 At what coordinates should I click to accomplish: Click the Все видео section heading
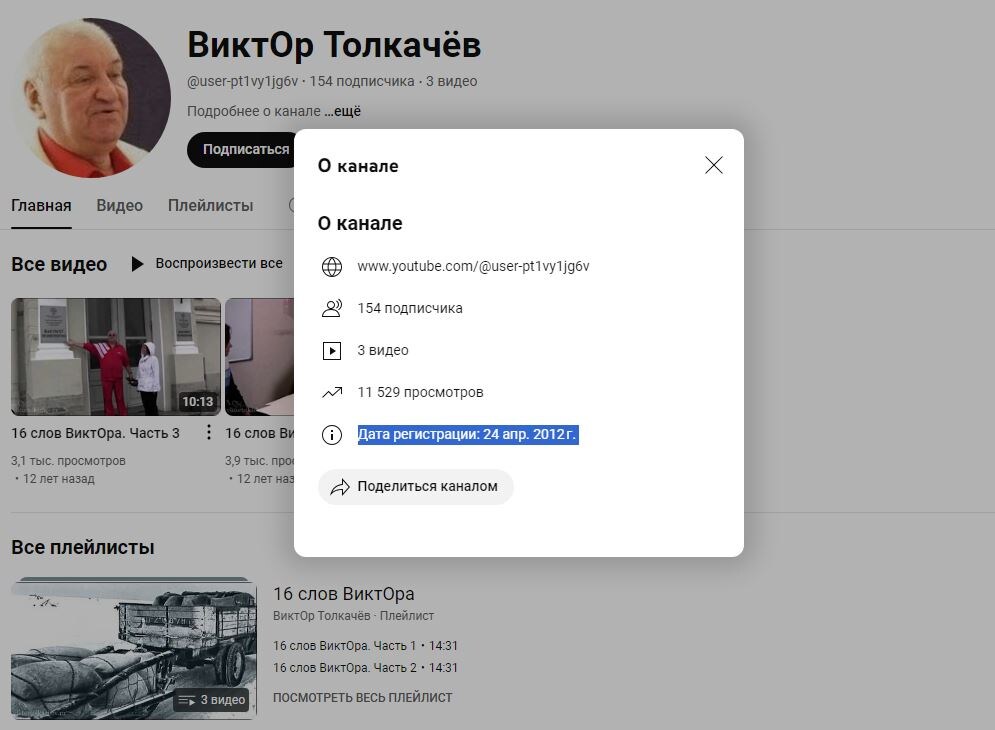pyautogui.click(x=59, y=264)
